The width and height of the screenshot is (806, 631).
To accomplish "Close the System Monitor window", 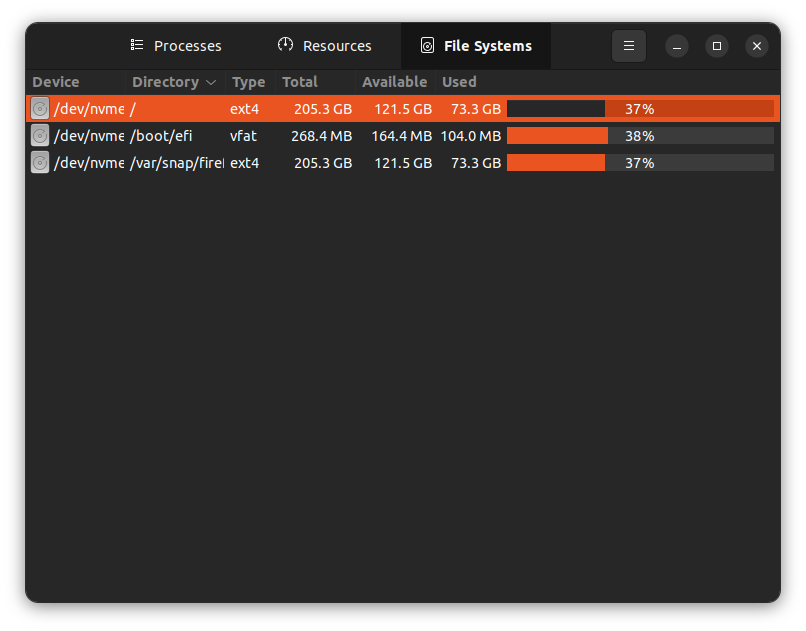I will pos(757,46).
